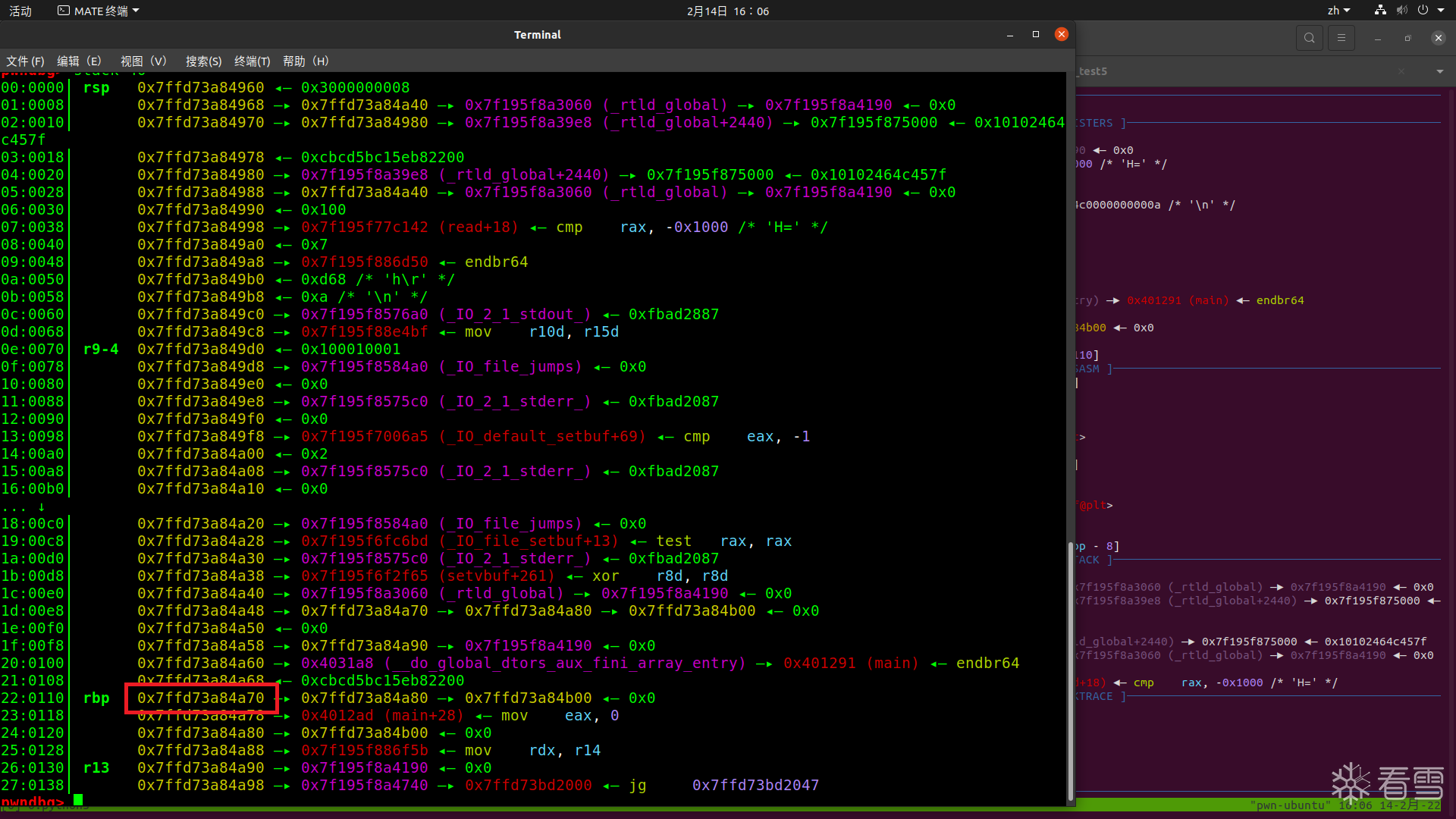Image resolution: width=1456 pixels, height=819 pixels.
Task: Restore the background terminal window
Action: 1407,38
